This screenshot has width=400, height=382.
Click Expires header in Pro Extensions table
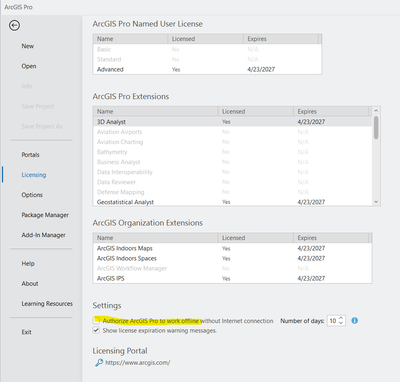click(x=331, y=111)
